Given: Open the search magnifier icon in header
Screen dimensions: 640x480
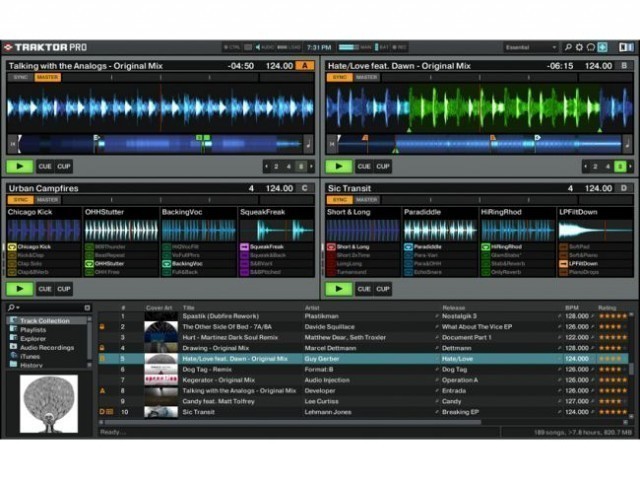Looking at the screenshot, I should [568, 47].
